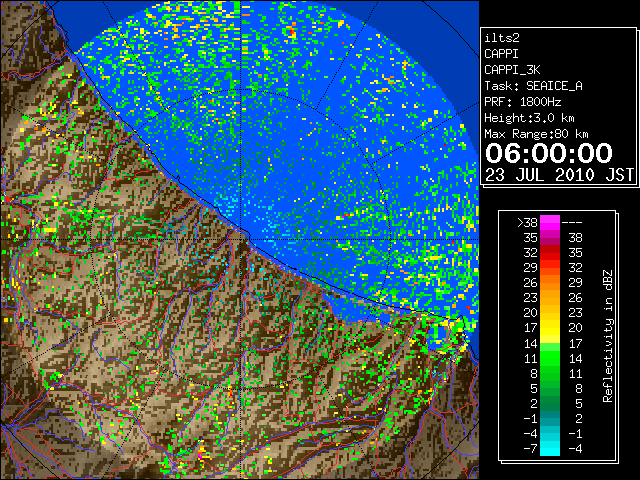The width and height of the screenshot is (640, 480).
Task: Click the 'Task: SEAICE_A' line
Action: (533, 86)
